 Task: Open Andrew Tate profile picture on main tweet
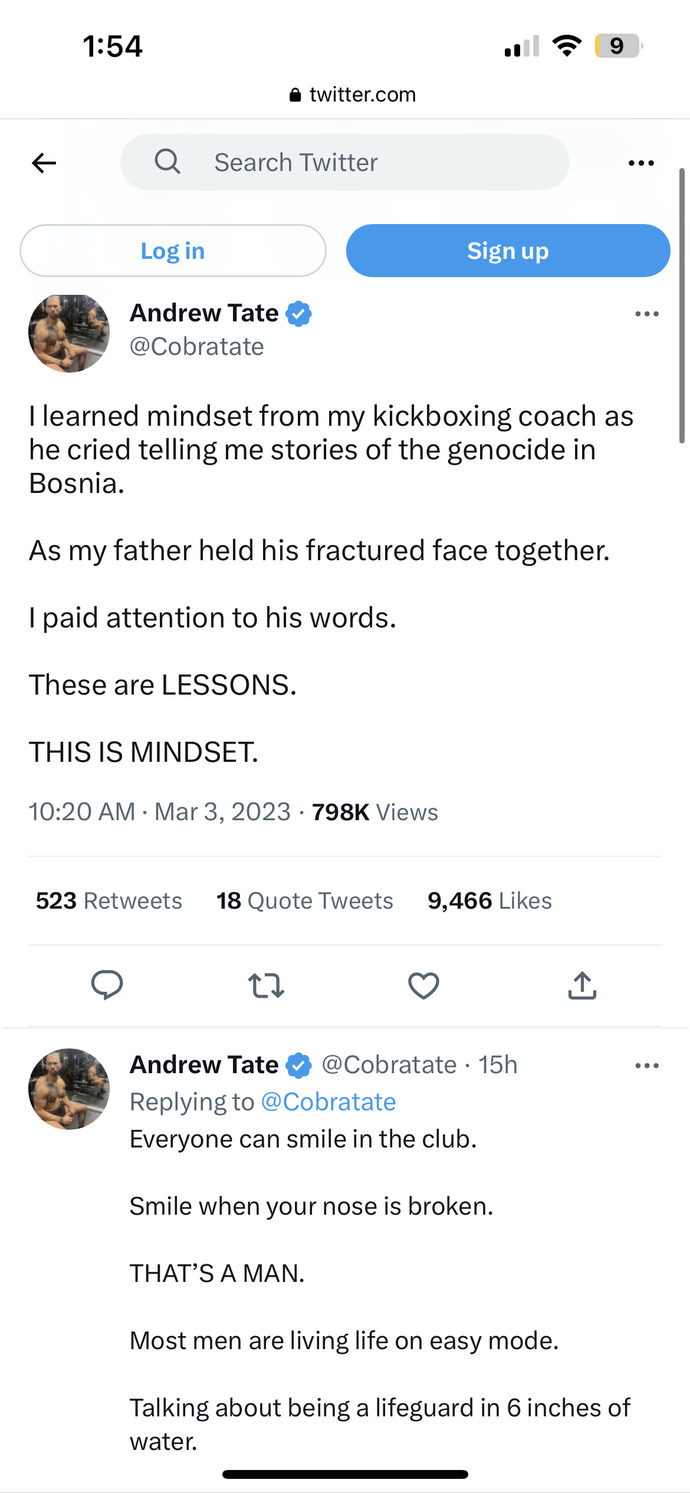[69, 333]
